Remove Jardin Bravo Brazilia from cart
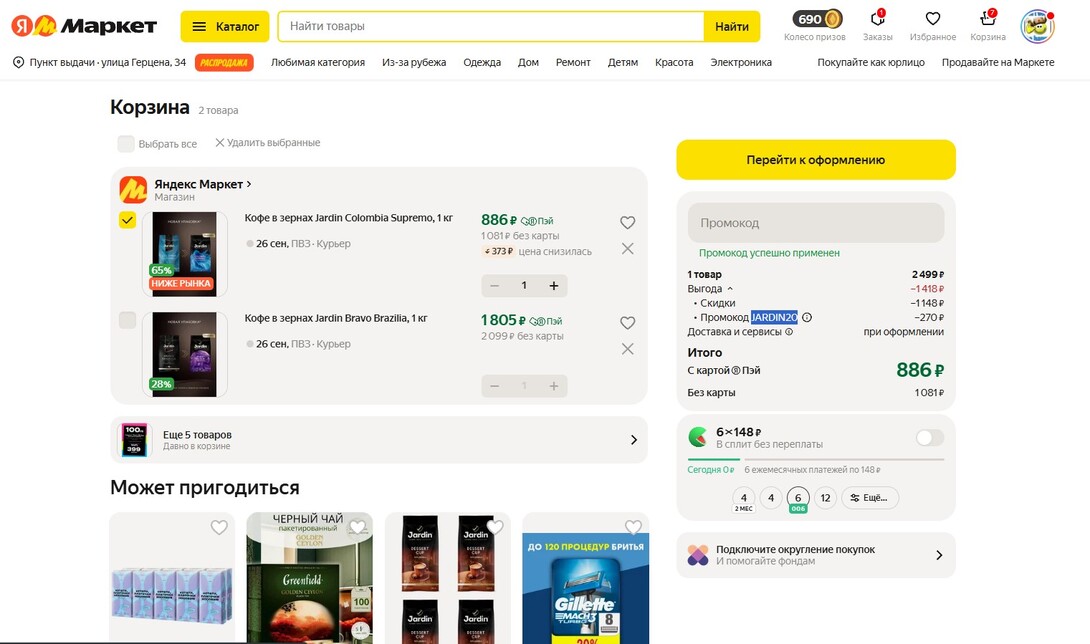Image resolution: width=1090 pixels, height=644 pixels. 627,349
